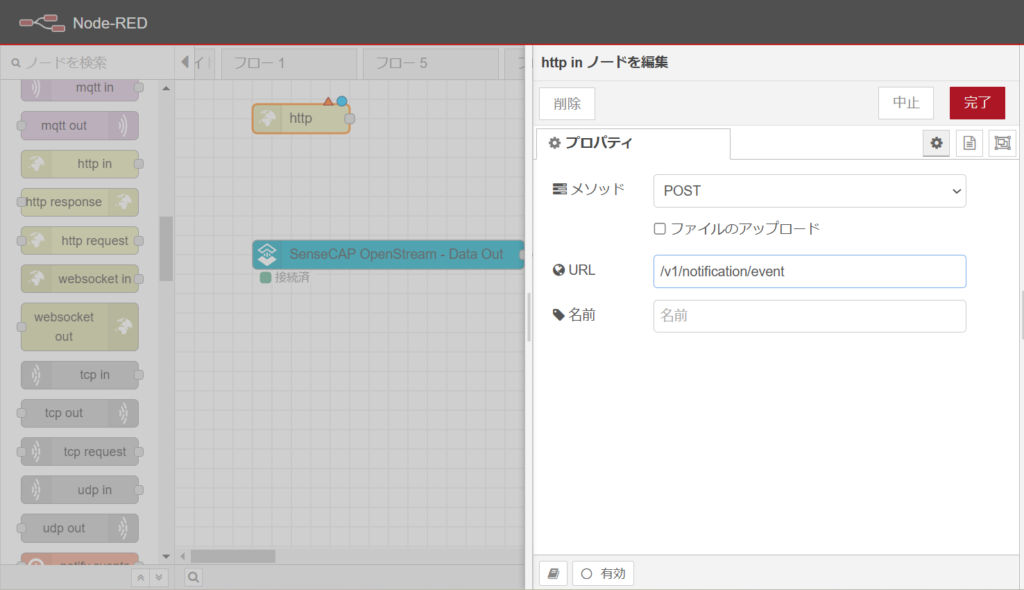Select the http request palette node
The image size is (1024, 590).
(80, 240)
